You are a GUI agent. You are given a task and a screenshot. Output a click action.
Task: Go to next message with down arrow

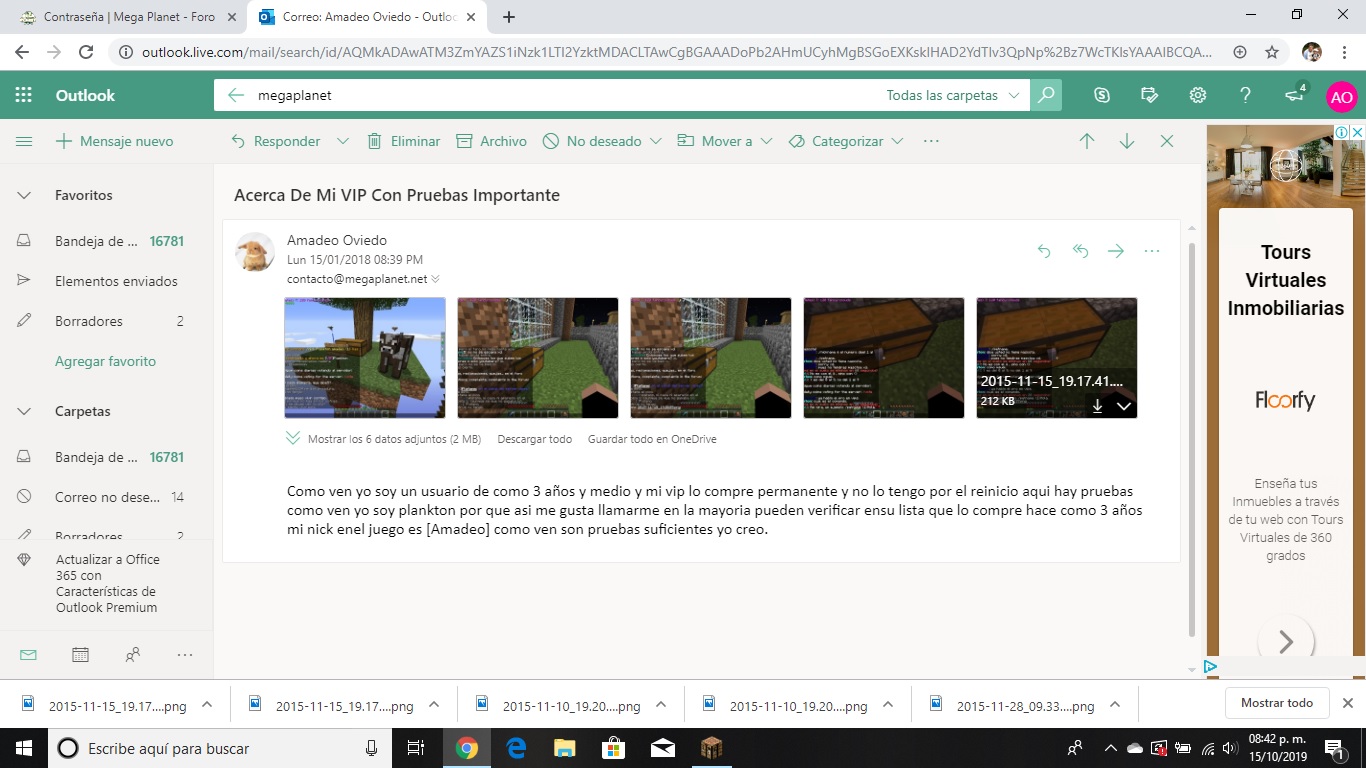coord(1127,142)
